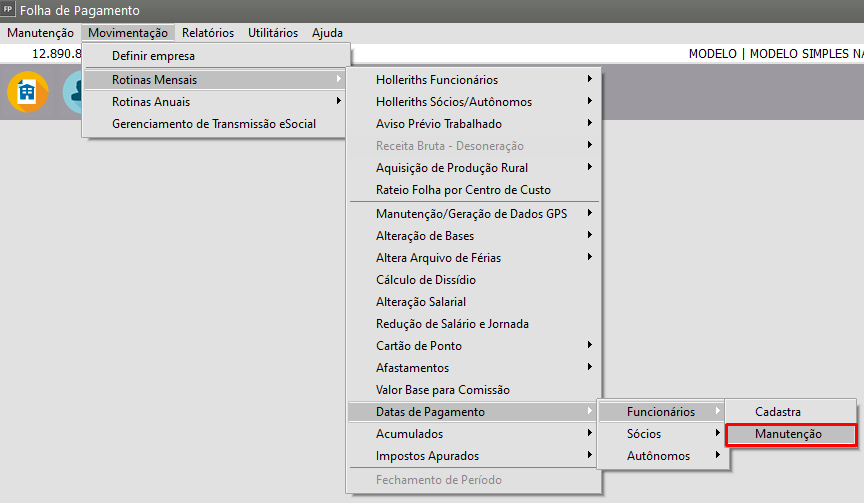Open the Relatórios menu

208,33
